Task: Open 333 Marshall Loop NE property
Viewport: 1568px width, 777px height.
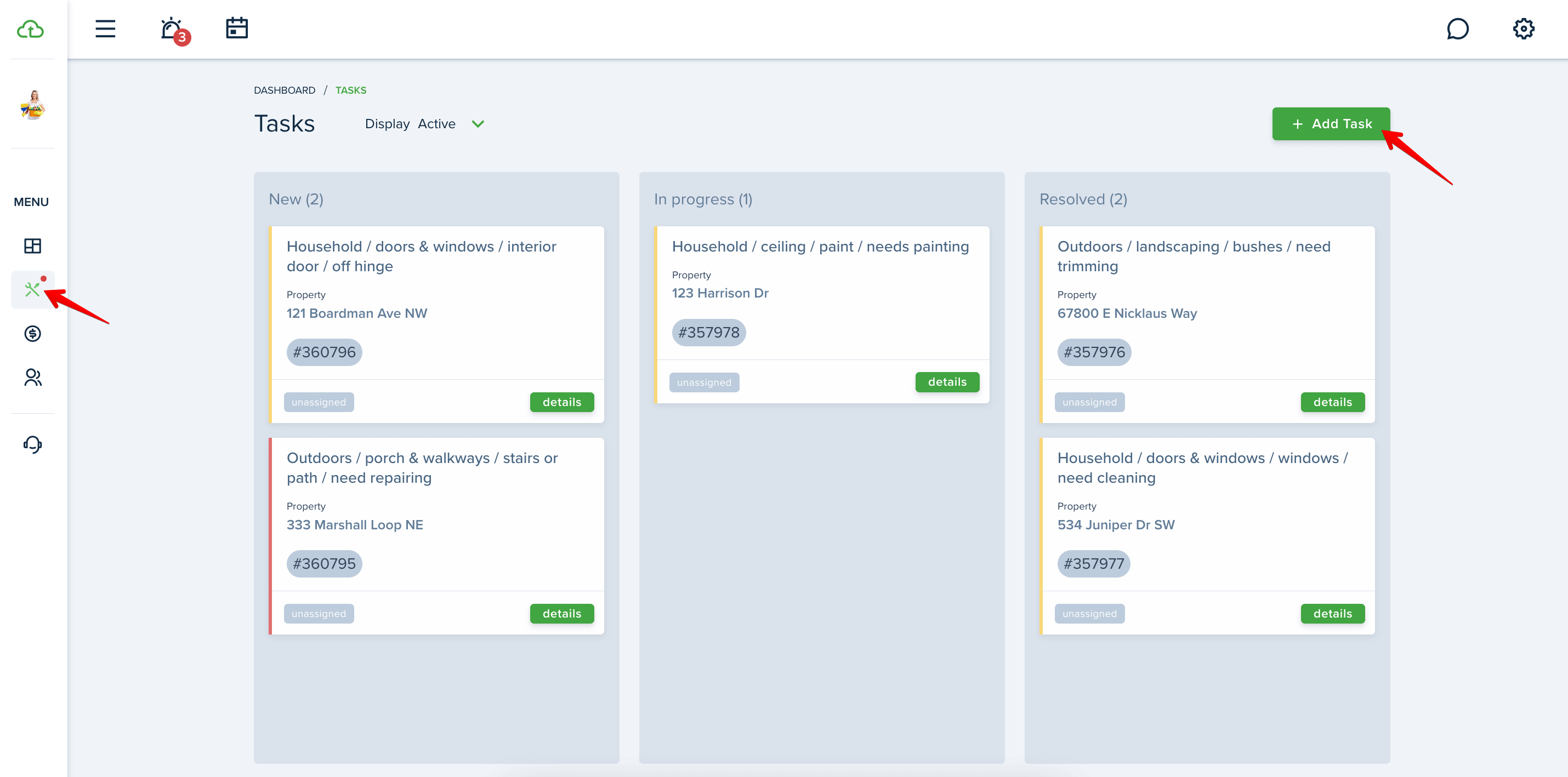Action: (x=354, y=524)
